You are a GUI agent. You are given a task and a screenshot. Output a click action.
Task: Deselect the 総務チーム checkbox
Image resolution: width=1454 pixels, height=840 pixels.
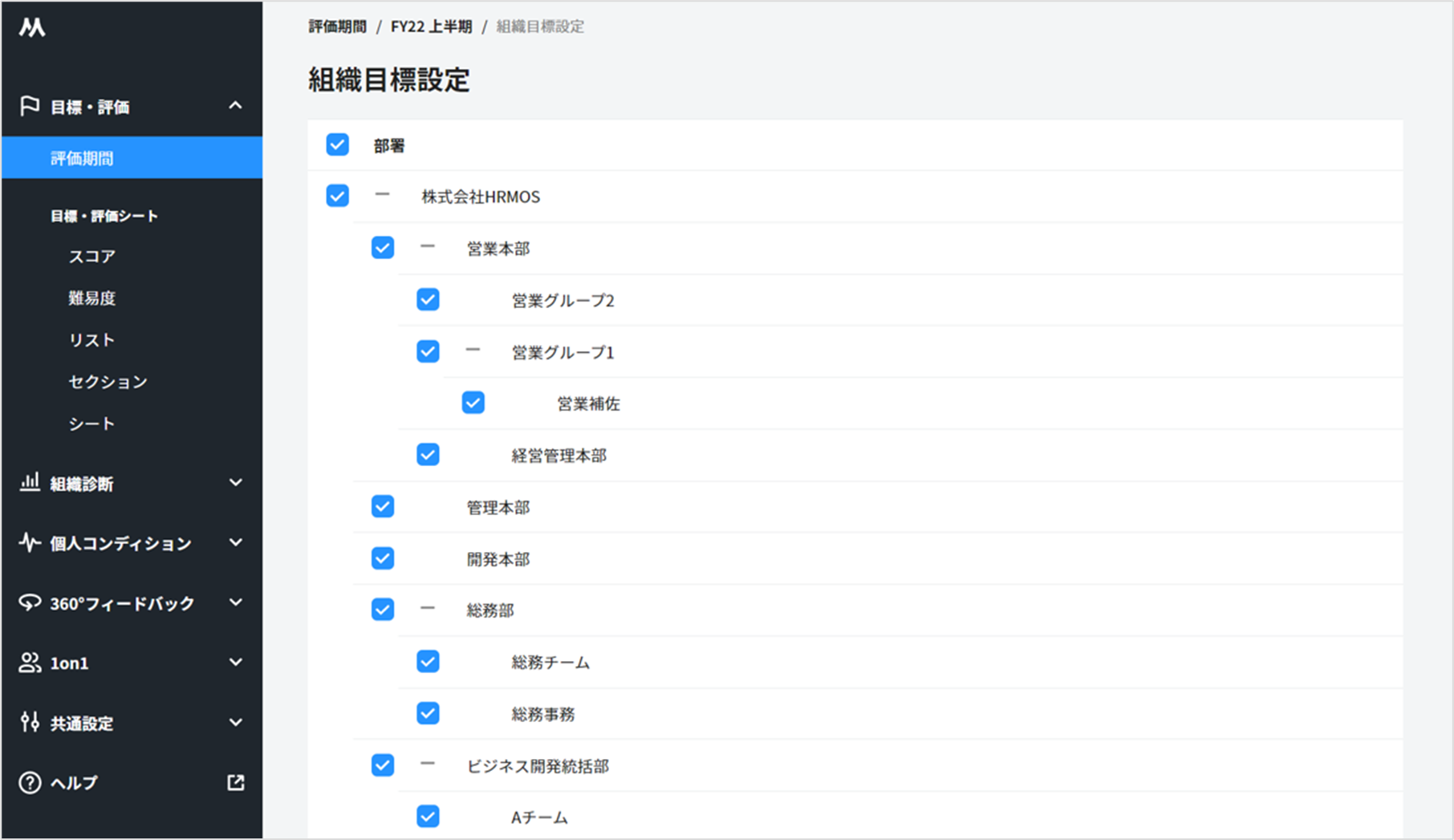428,662
